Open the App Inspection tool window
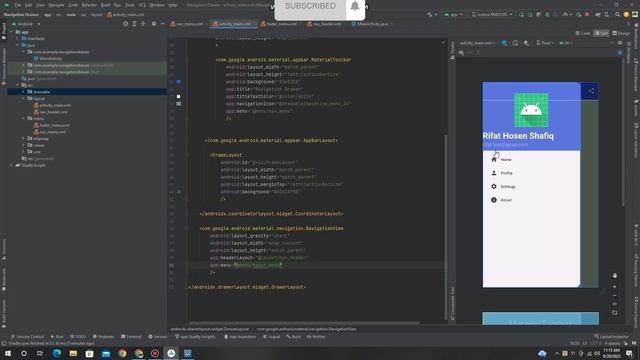This screenshot has width=640, height=360. point(240,337)
